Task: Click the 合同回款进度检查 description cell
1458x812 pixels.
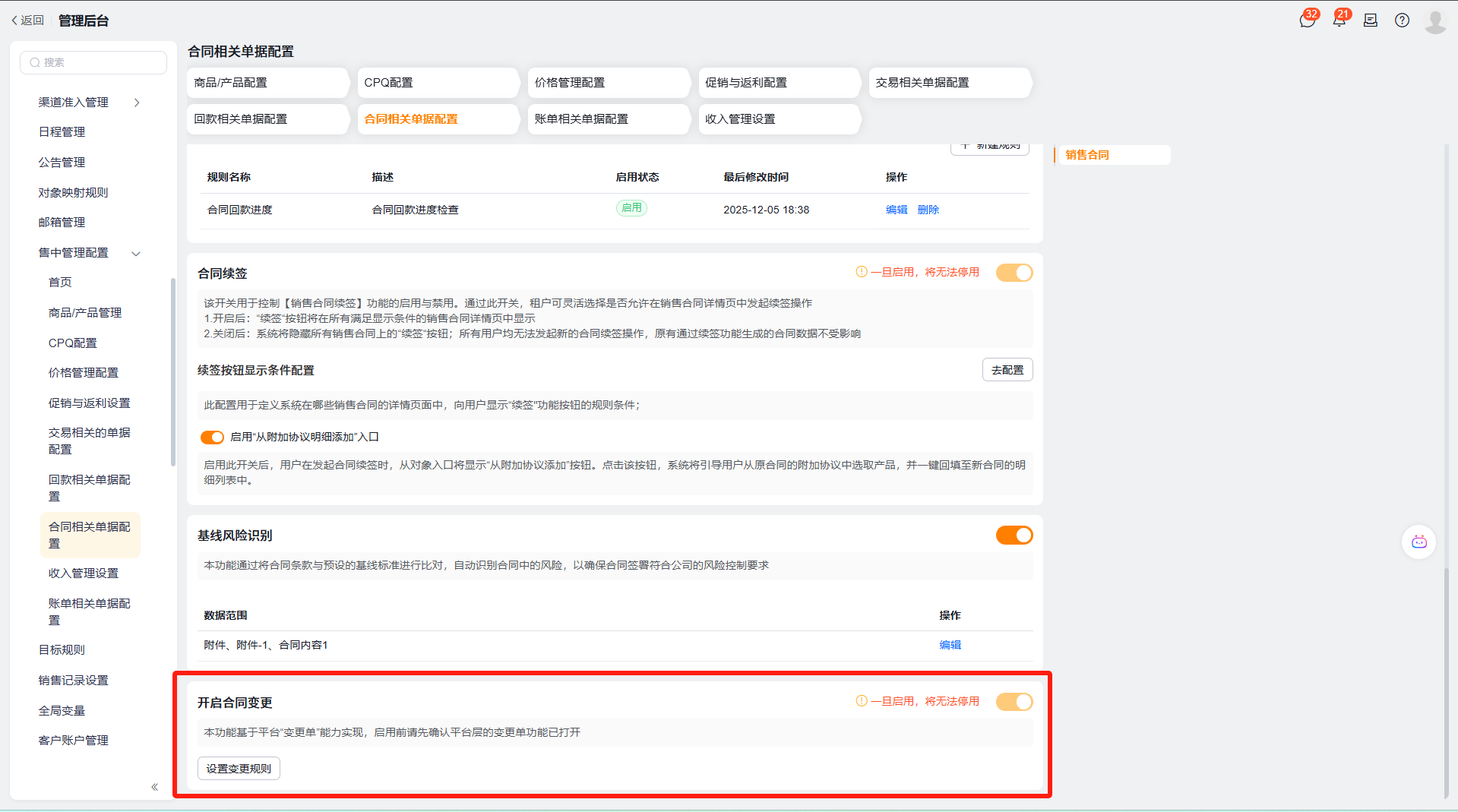Action: (415, 210)
